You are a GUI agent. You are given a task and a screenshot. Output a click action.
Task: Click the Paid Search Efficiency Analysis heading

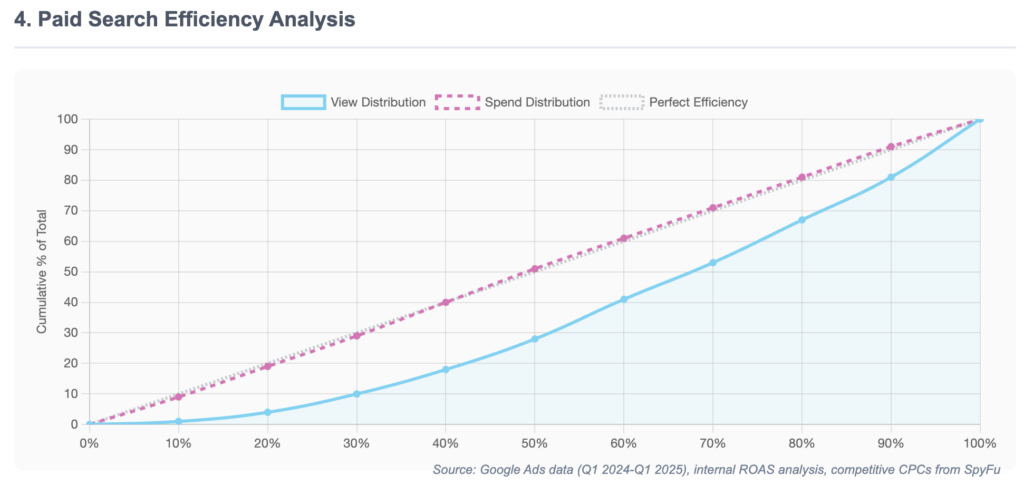[x=185, y=19]
